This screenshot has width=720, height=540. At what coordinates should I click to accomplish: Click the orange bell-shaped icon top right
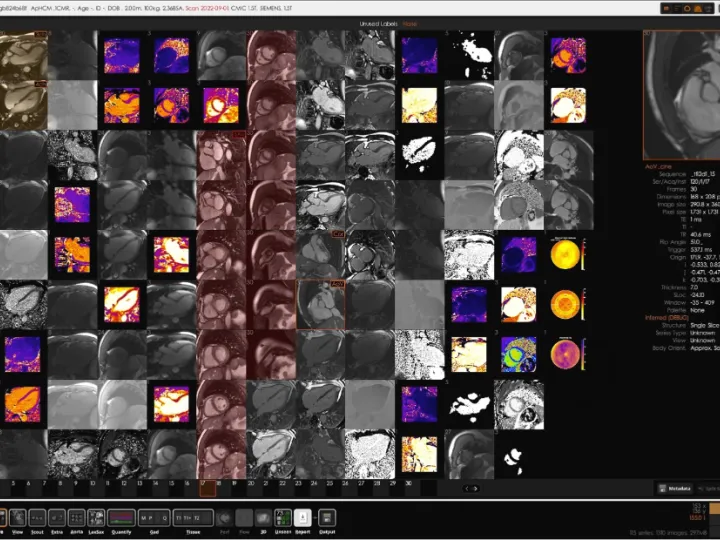[698, 8]
